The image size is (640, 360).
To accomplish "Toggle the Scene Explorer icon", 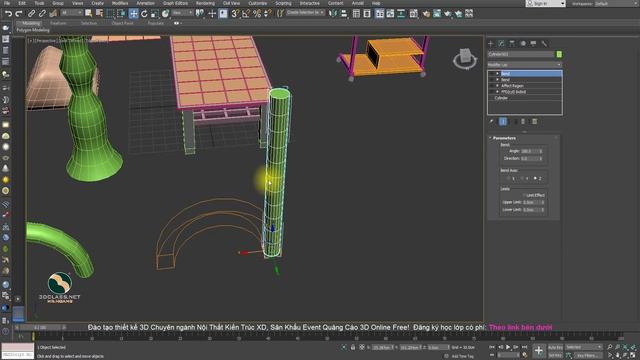I will [356, 13].
